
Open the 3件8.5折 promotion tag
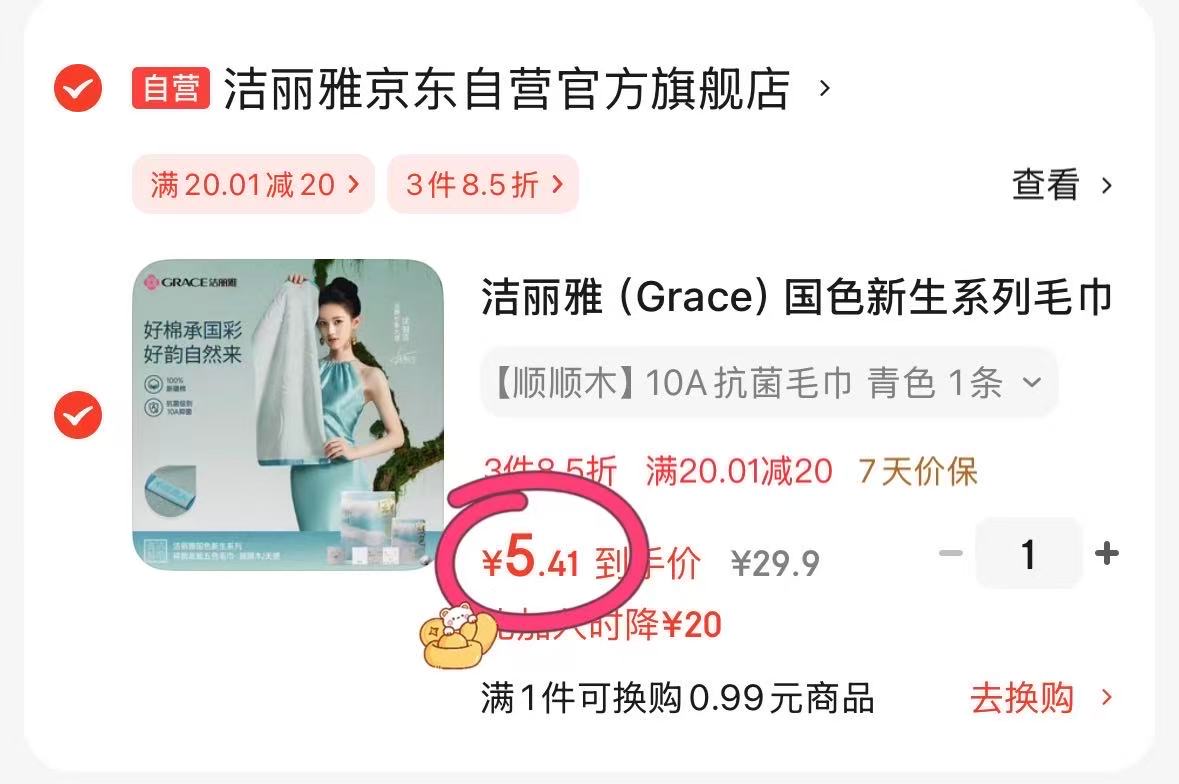point(483,184)
